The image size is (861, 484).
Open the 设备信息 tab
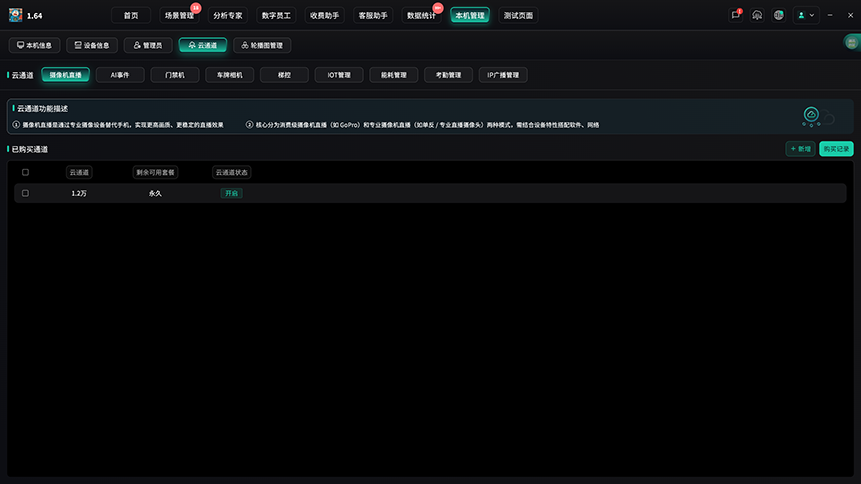pos(92,45)
